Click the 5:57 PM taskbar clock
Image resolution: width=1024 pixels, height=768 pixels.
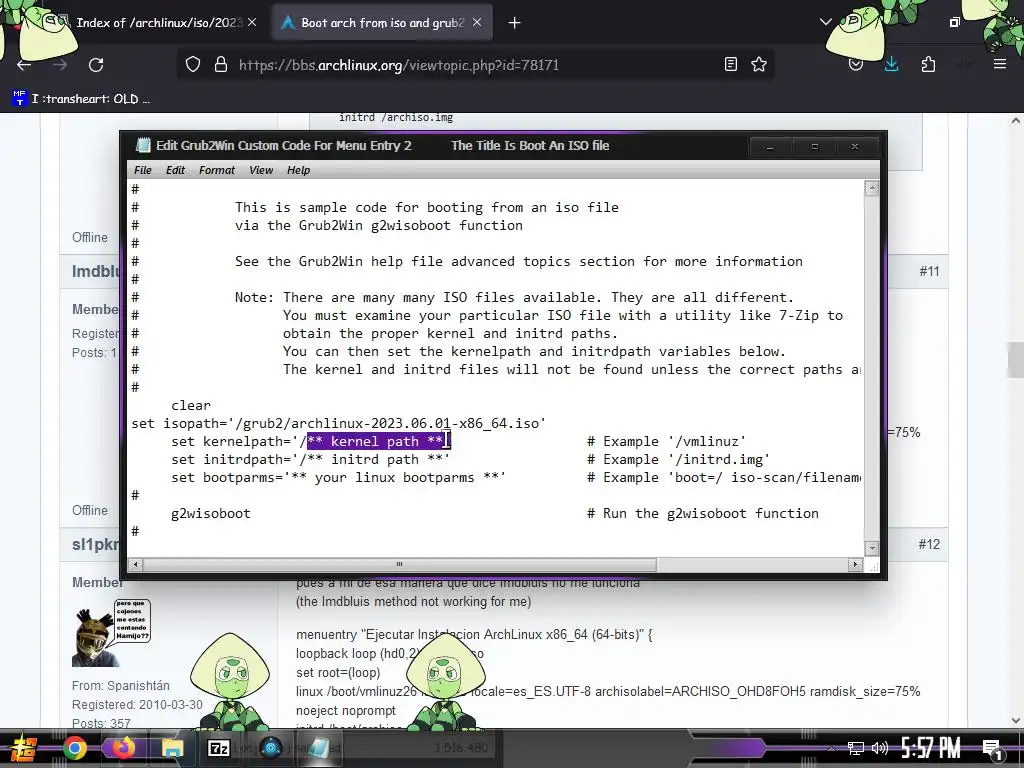point(931,748)
